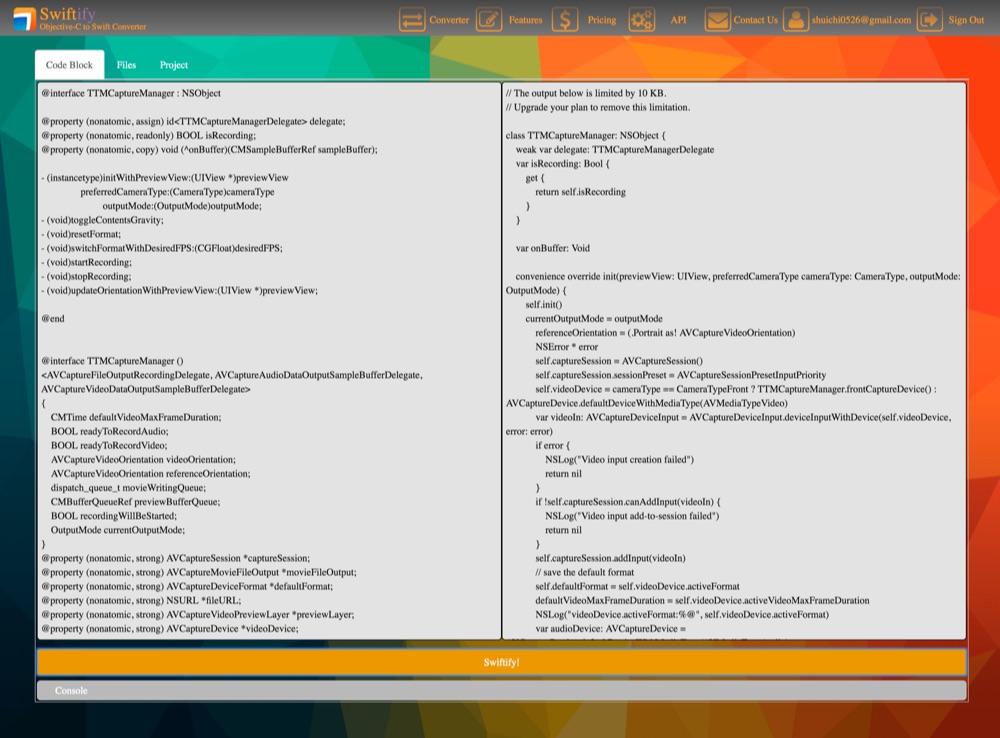Select the Code Block tab
The height and width of the screenshot is (738, 1000).
pos(68,63)
